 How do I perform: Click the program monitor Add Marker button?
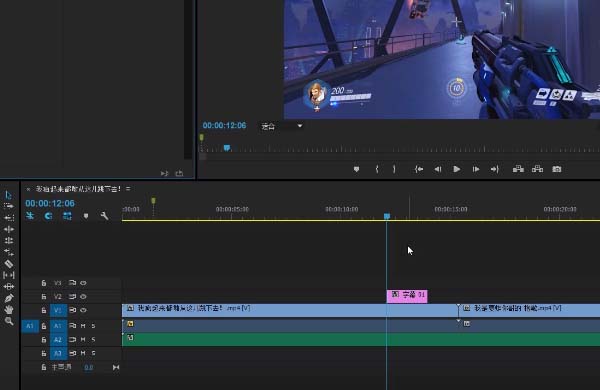click(x=356, y=169)
